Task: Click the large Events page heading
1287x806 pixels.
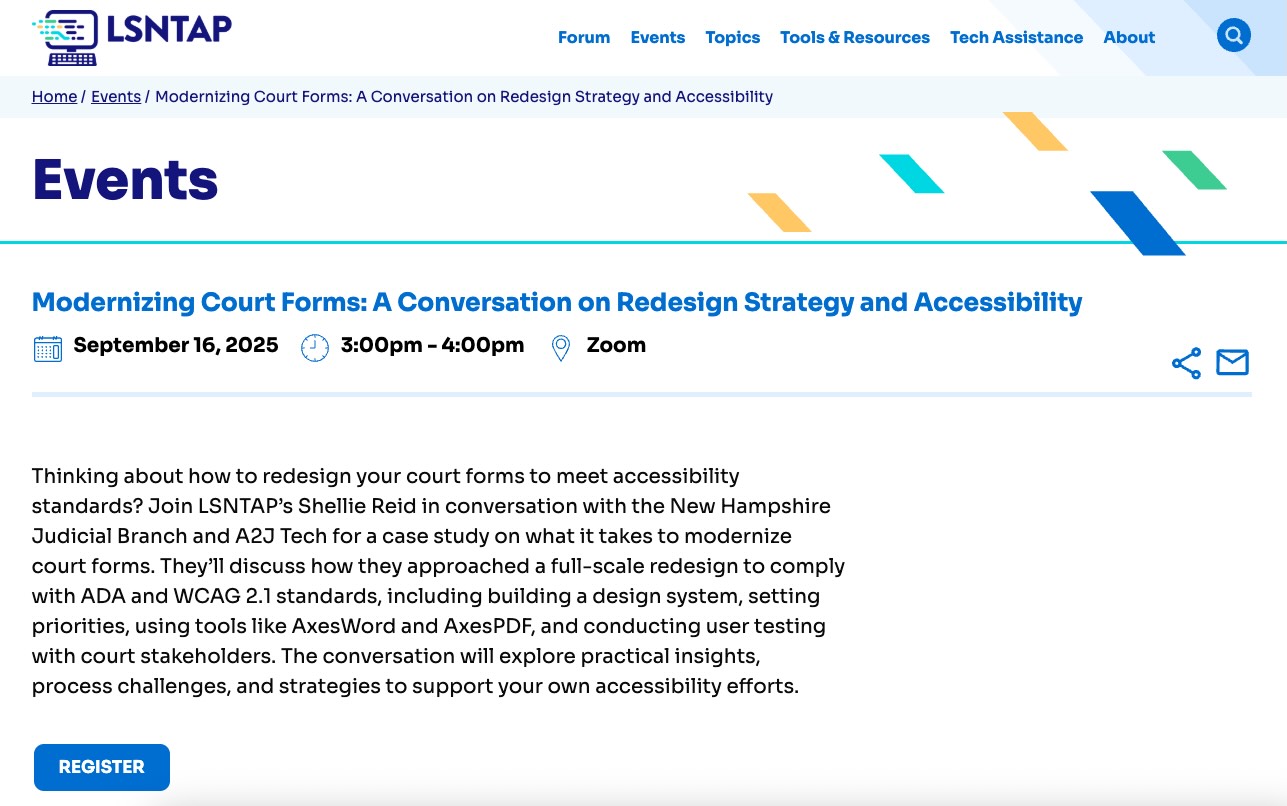Action: (125, 180)
